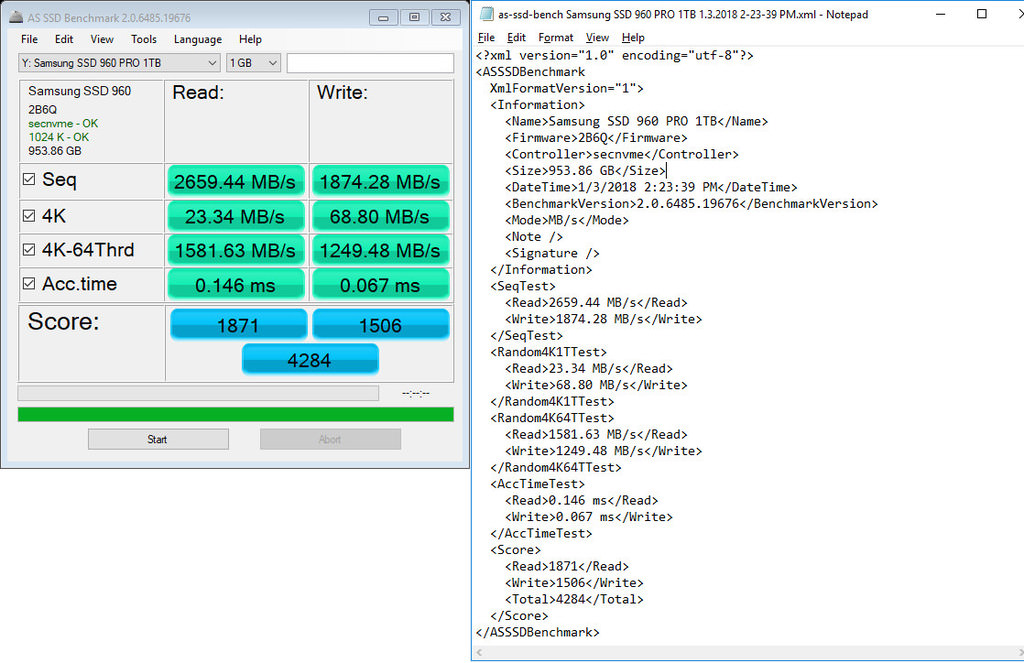Click the write score 1506
Image resolution: width=1024 pixels, height=663 pixels.
click(381, 325)
